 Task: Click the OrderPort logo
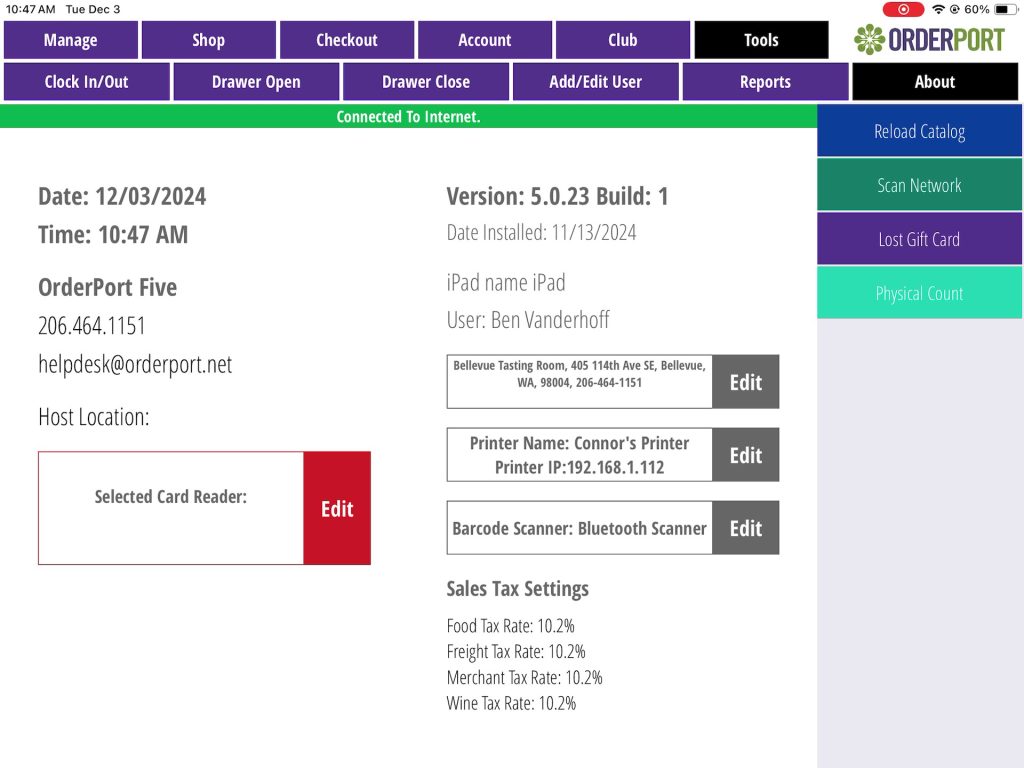click(x=929, y=40)
